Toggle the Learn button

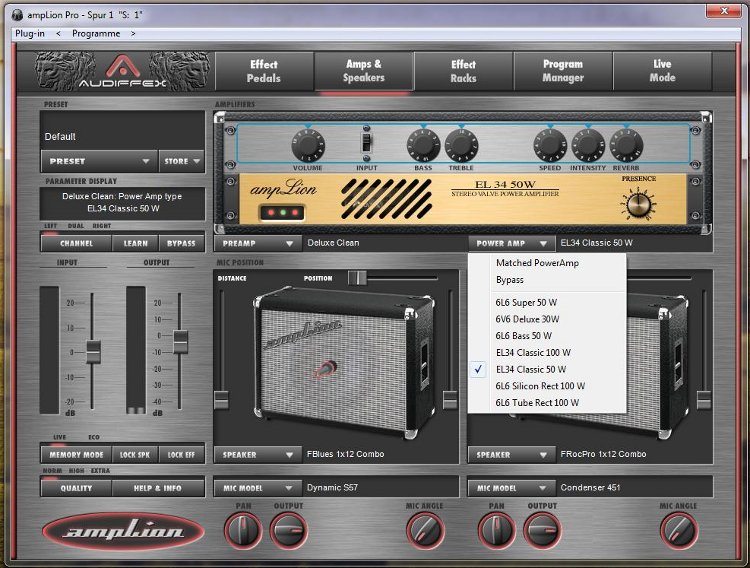[135, 243]
